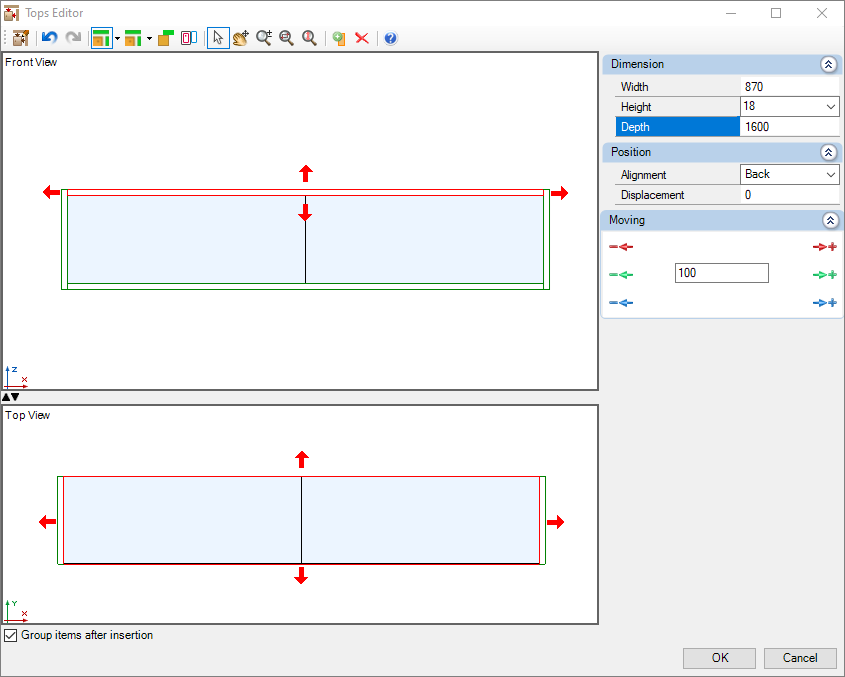845x677 pixels.
Task: Click the red up arrow in Top View
Action: click(302, 460)
